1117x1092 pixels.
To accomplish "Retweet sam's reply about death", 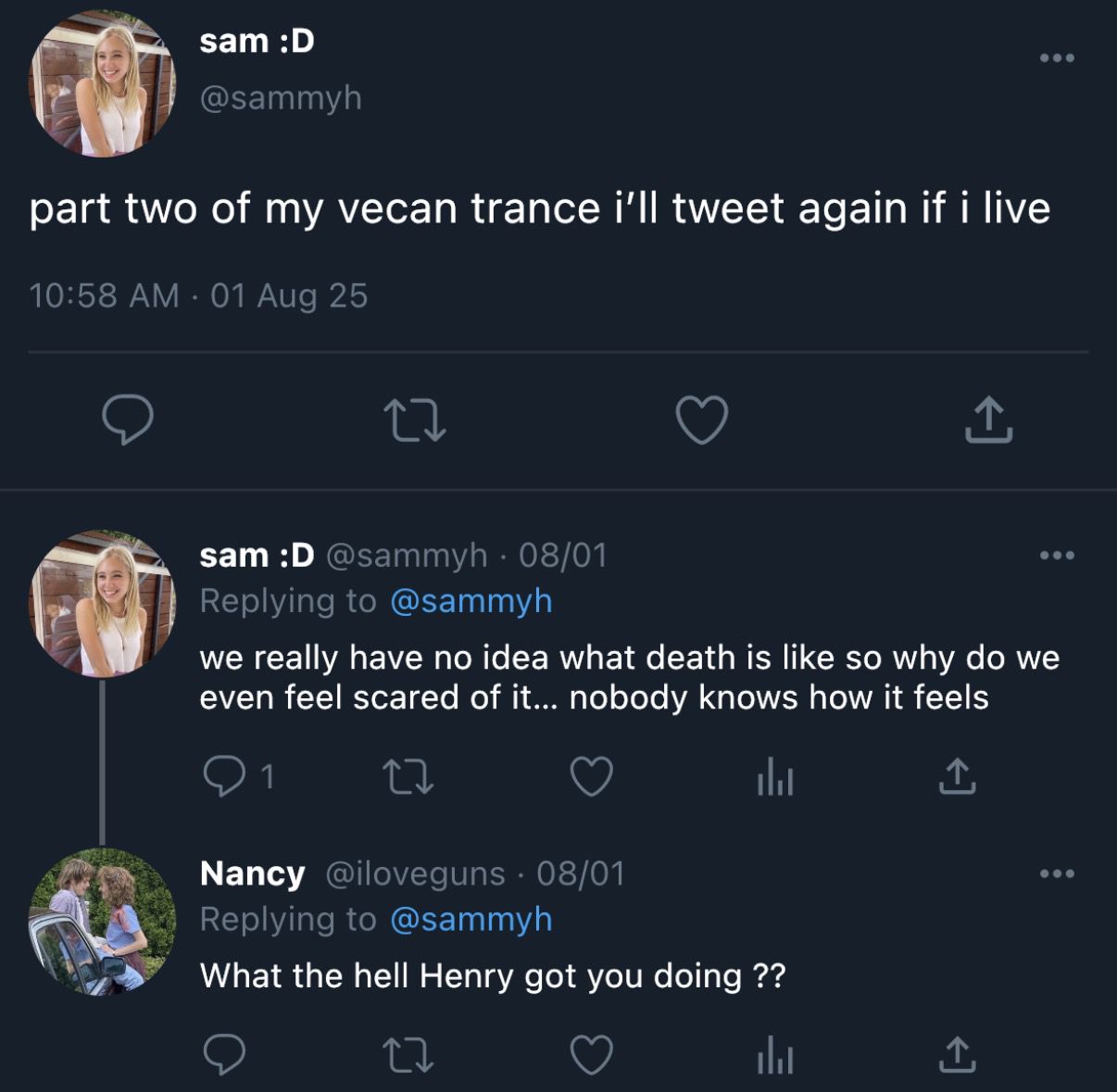I will [408, 776].
